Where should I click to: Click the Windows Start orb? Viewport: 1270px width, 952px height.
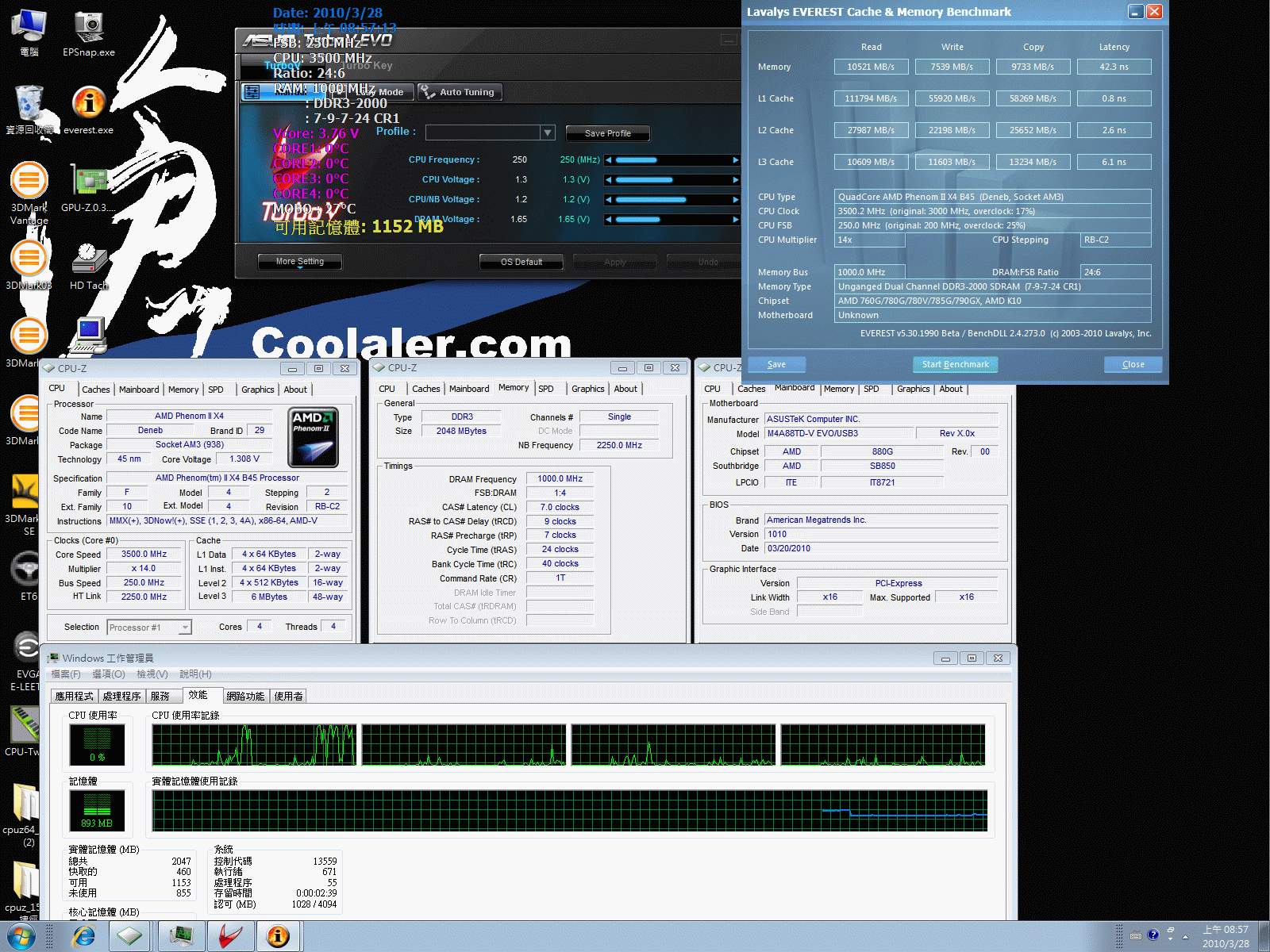tap(21, 936)
